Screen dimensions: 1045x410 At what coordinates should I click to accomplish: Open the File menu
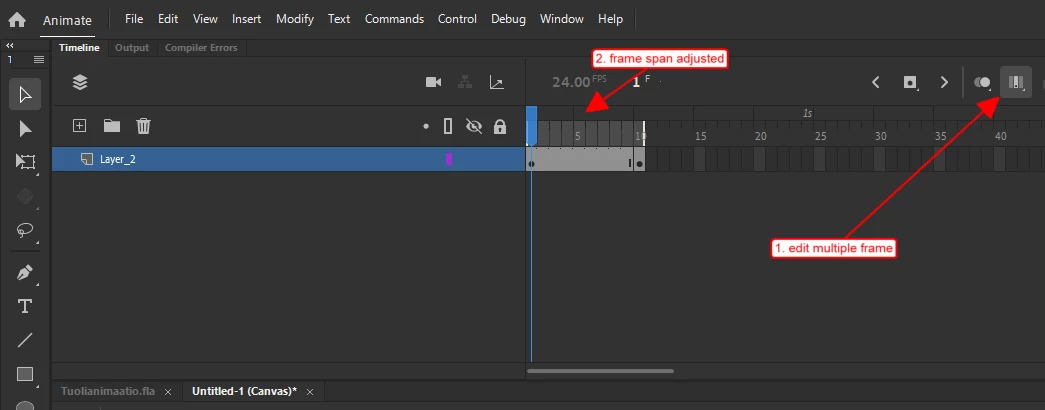(x=134, y=19)
